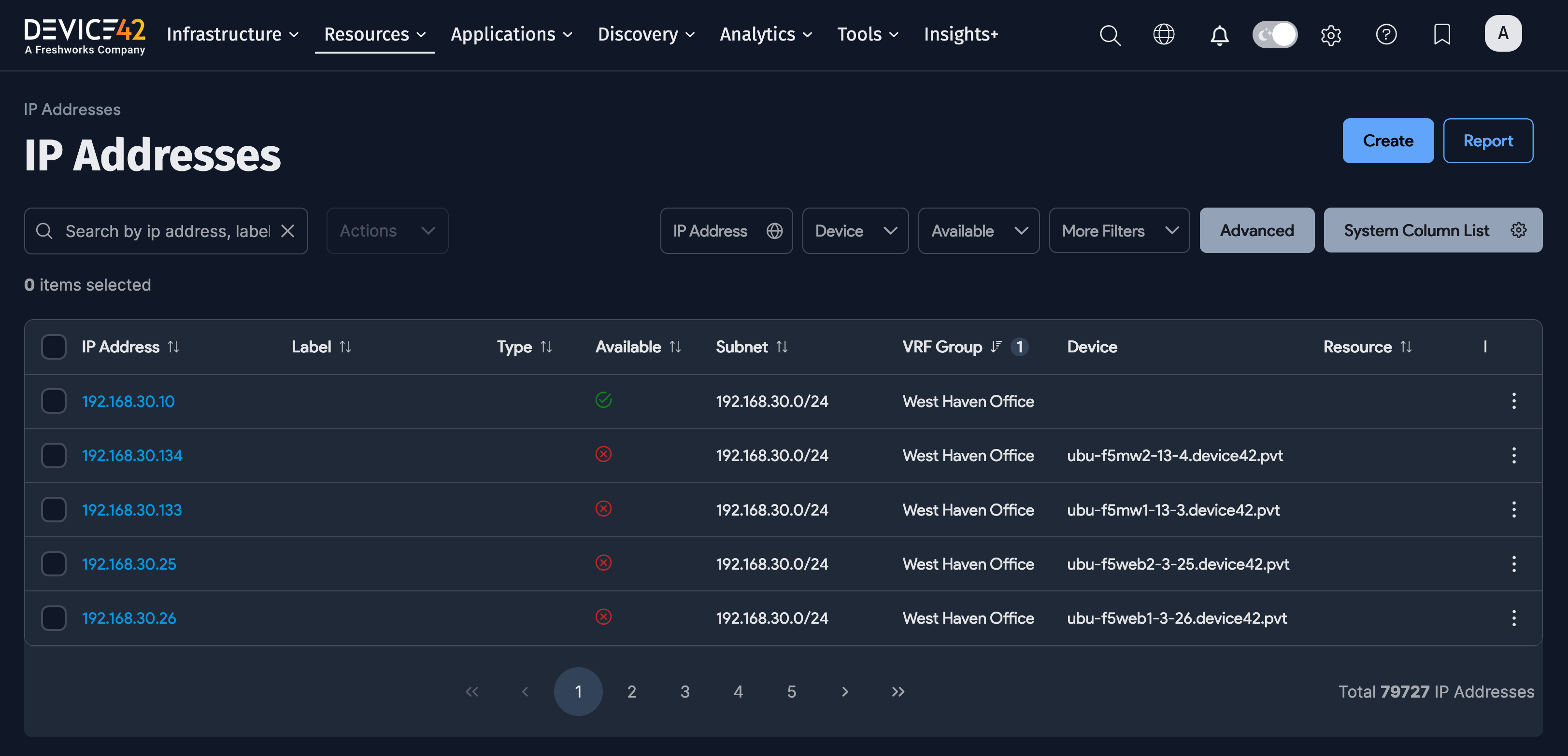1568x756 pixels.
Task: Open Analytics menu
Action: [766, 34]
